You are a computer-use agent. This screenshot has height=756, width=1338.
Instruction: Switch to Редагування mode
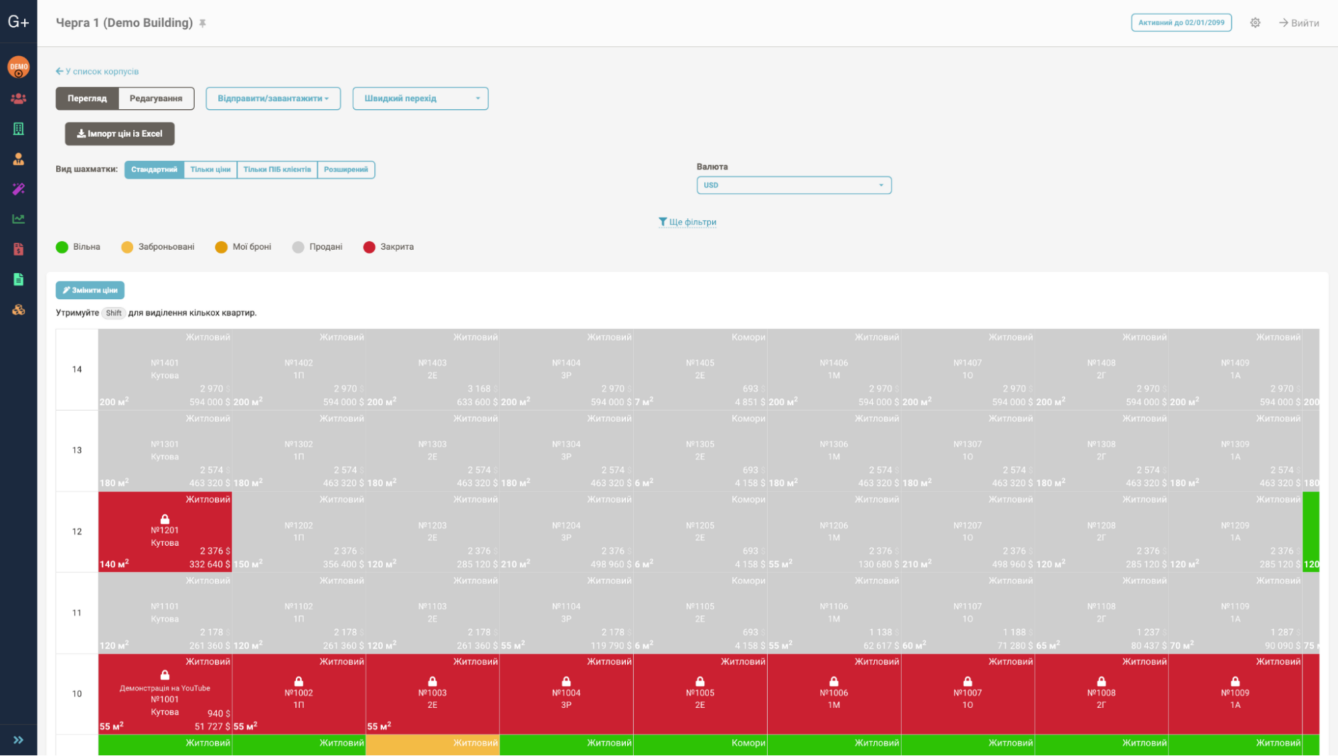tap(156, 98)
